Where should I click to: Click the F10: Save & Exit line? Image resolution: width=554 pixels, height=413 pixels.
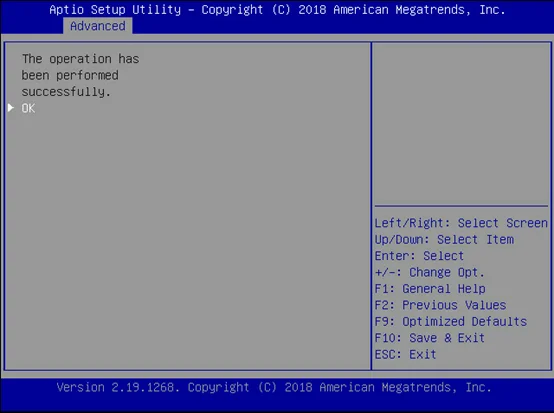pyautogui.click(x=429, y=338)
